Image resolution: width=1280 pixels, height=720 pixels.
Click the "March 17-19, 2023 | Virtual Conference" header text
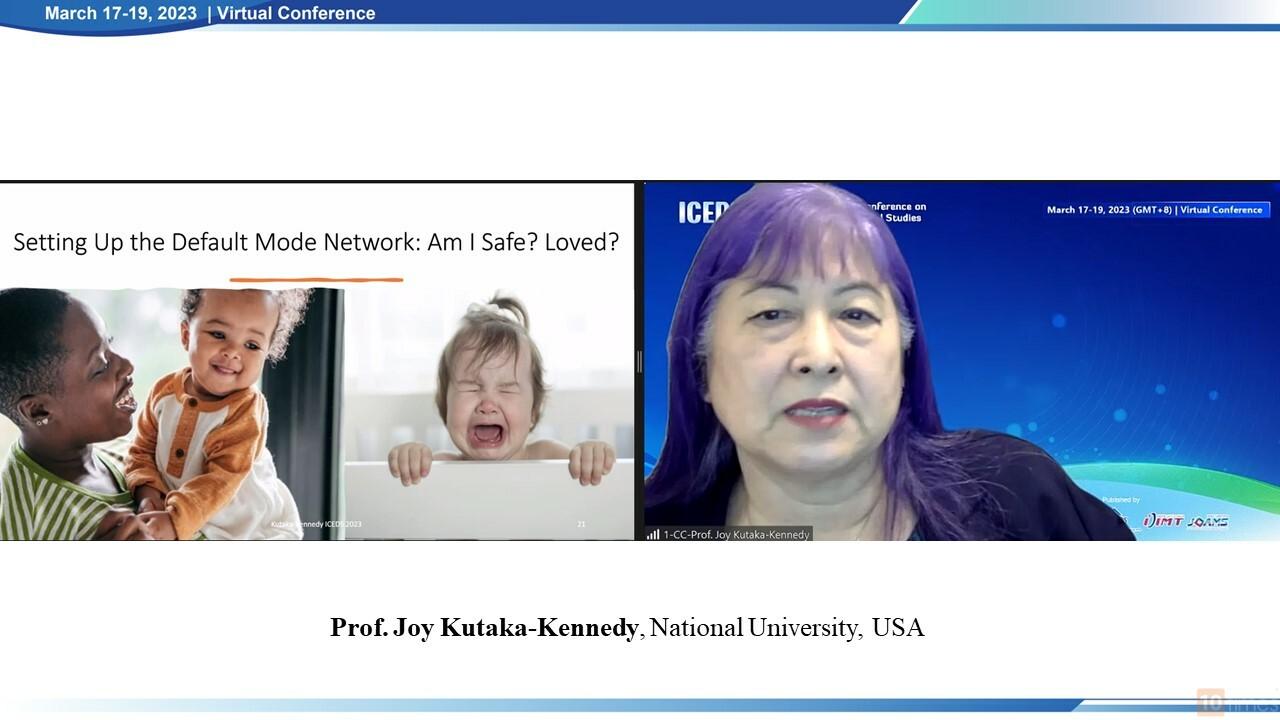(210, 13)
